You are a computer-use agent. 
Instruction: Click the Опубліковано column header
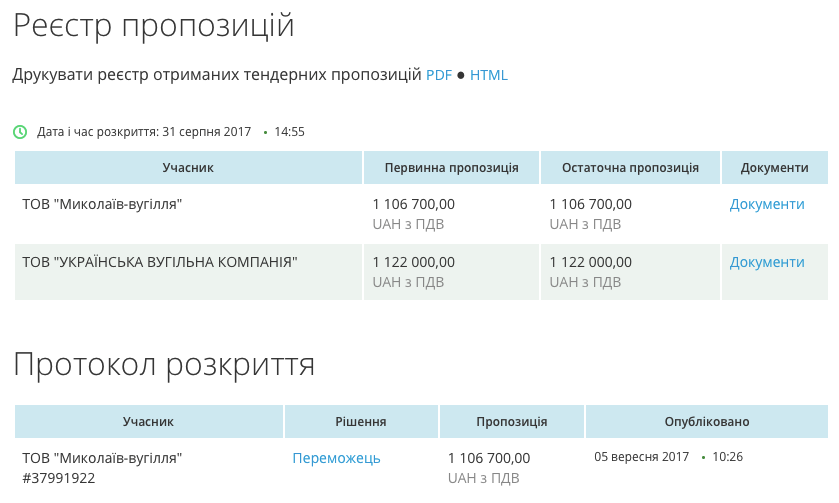tap(706, 422)
